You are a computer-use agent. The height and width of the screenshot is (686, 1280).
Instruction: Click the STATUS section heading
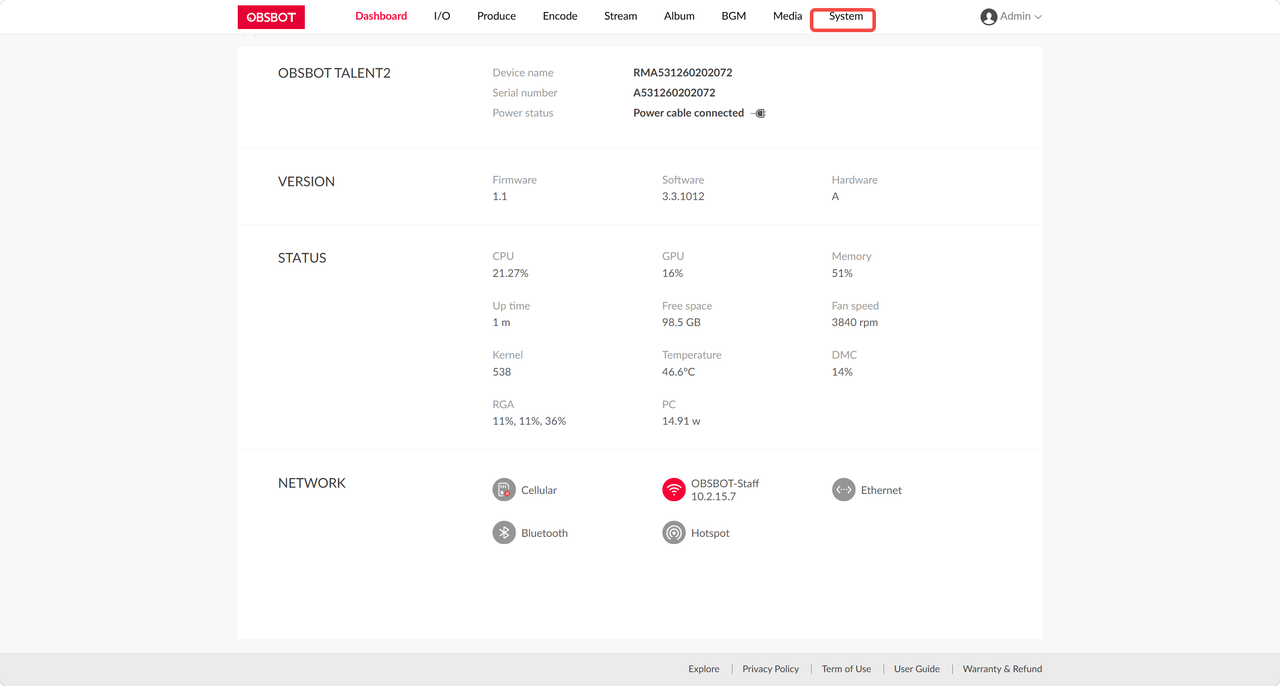302,258
